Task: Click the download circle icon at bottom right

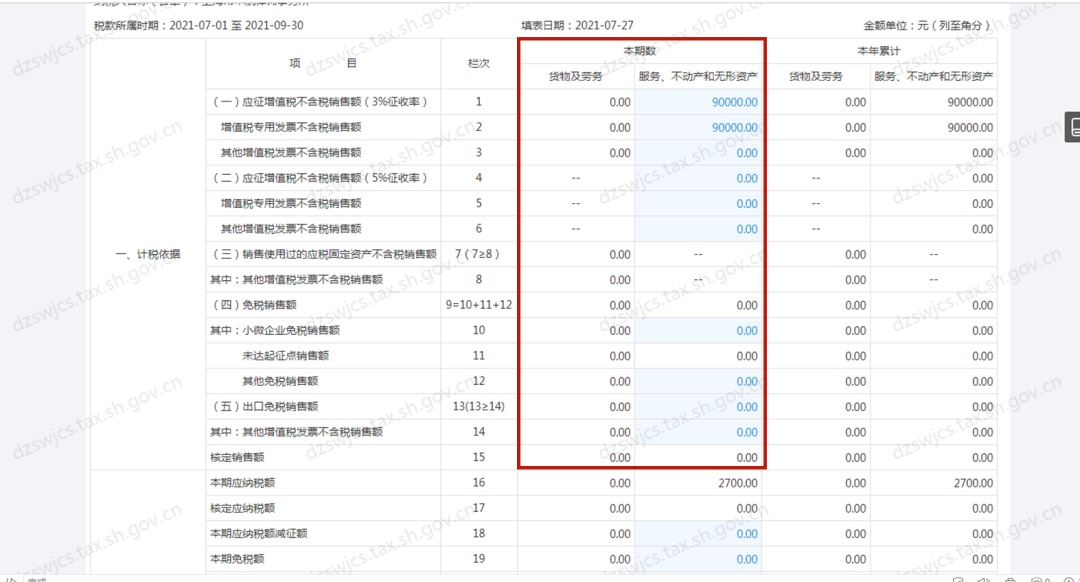Action: 1070,578
